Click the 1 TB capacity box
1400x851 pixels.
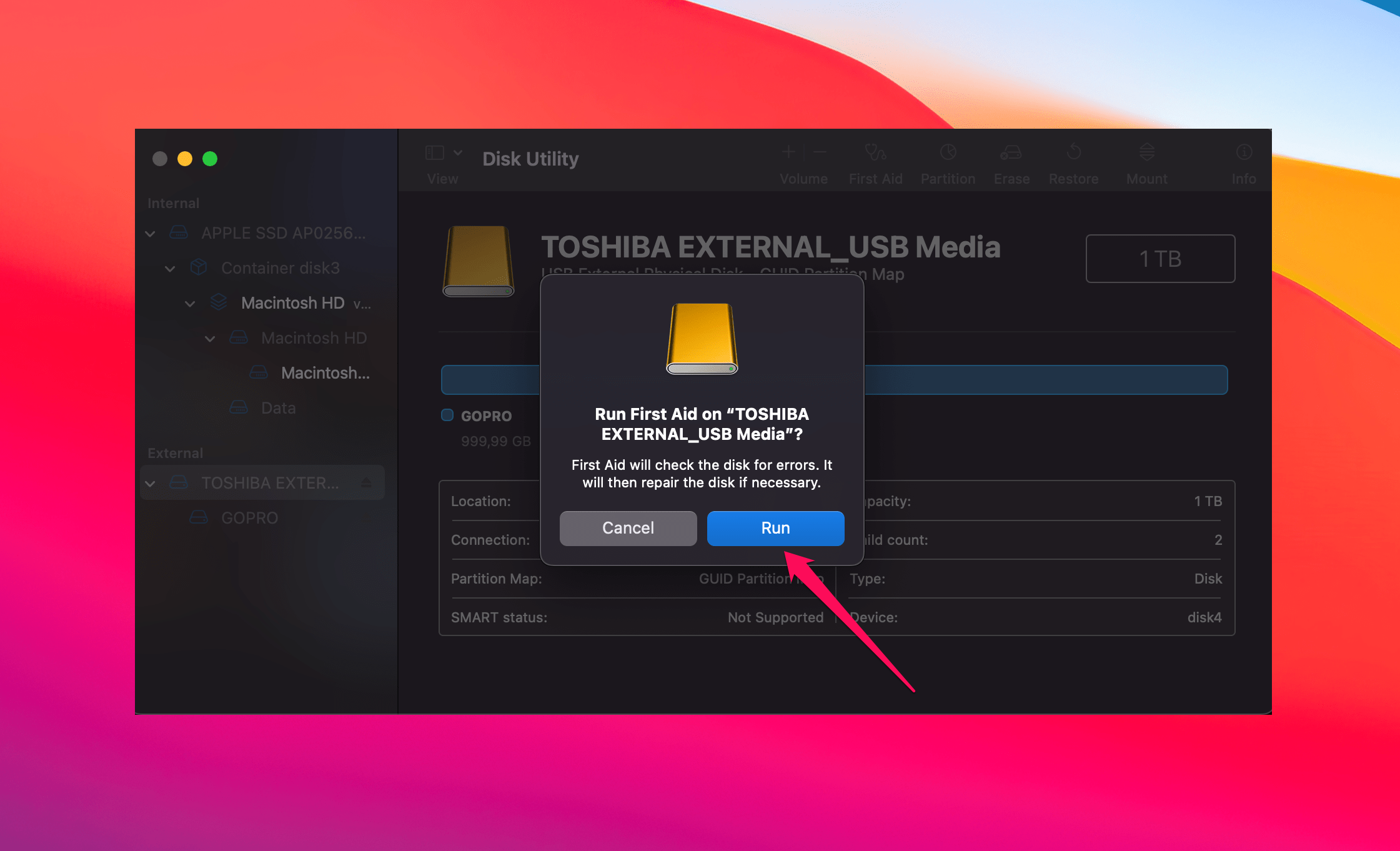click(x=1160, y=259)
